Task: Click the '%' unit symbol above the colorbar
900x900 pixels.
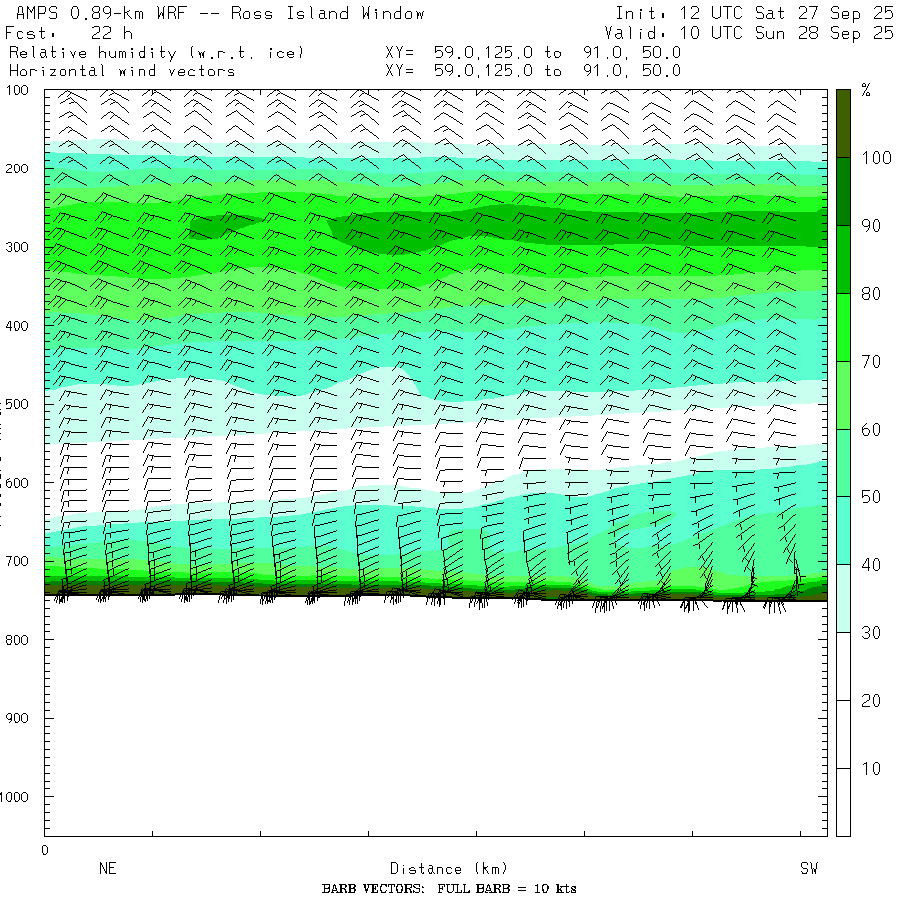Action: point(866,90)
